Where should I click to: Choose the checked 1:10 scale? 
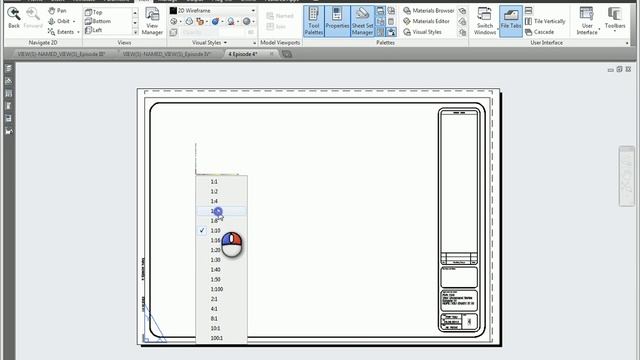pyautogui.click(x=222, y=231)
